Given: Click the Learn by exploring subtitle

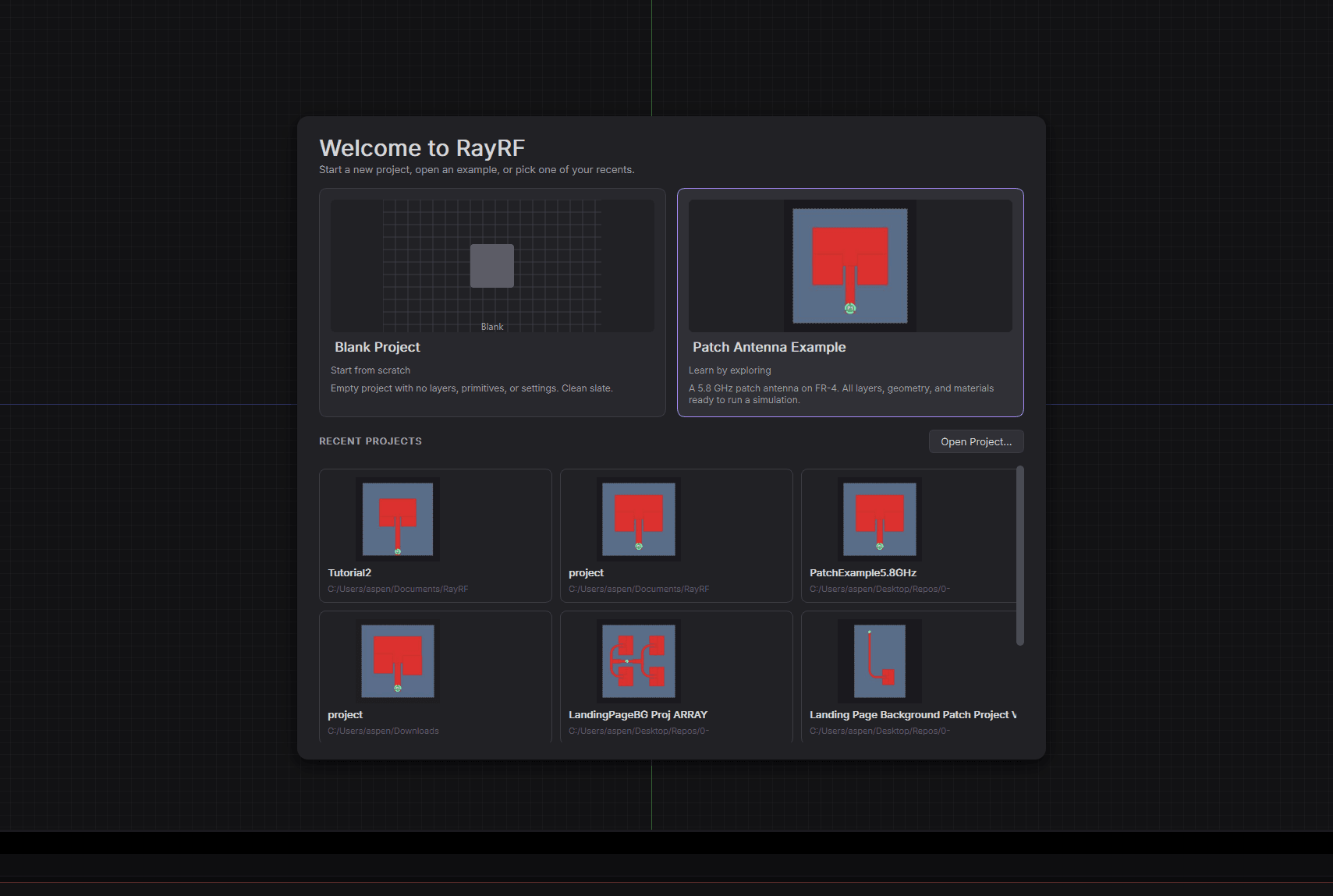Looking at the screenshot, I should point(730,370).
